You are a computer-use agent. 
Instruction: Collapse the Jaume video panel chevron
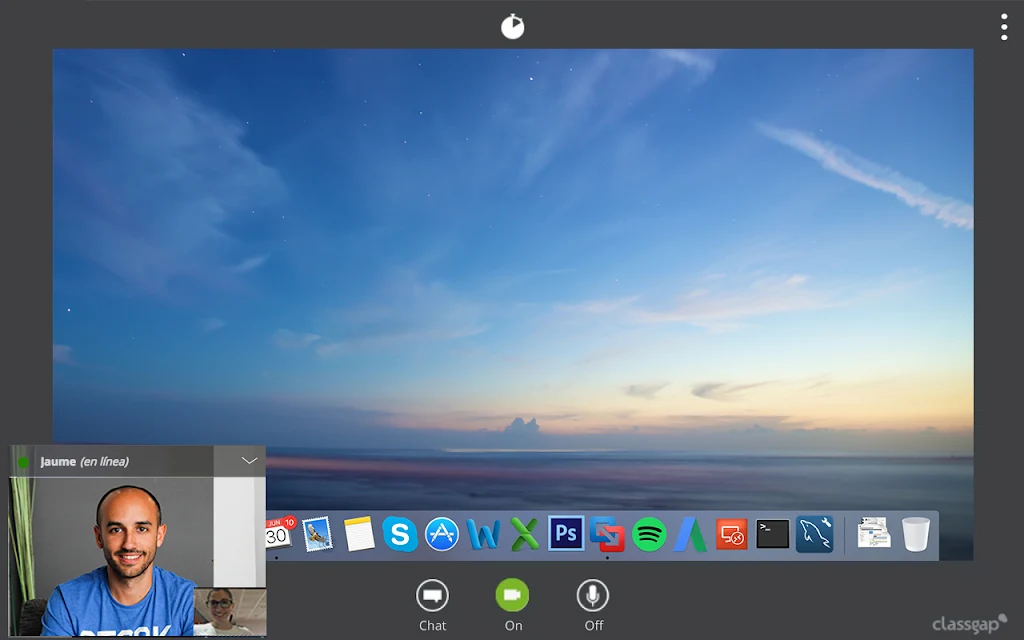point(249,461)
